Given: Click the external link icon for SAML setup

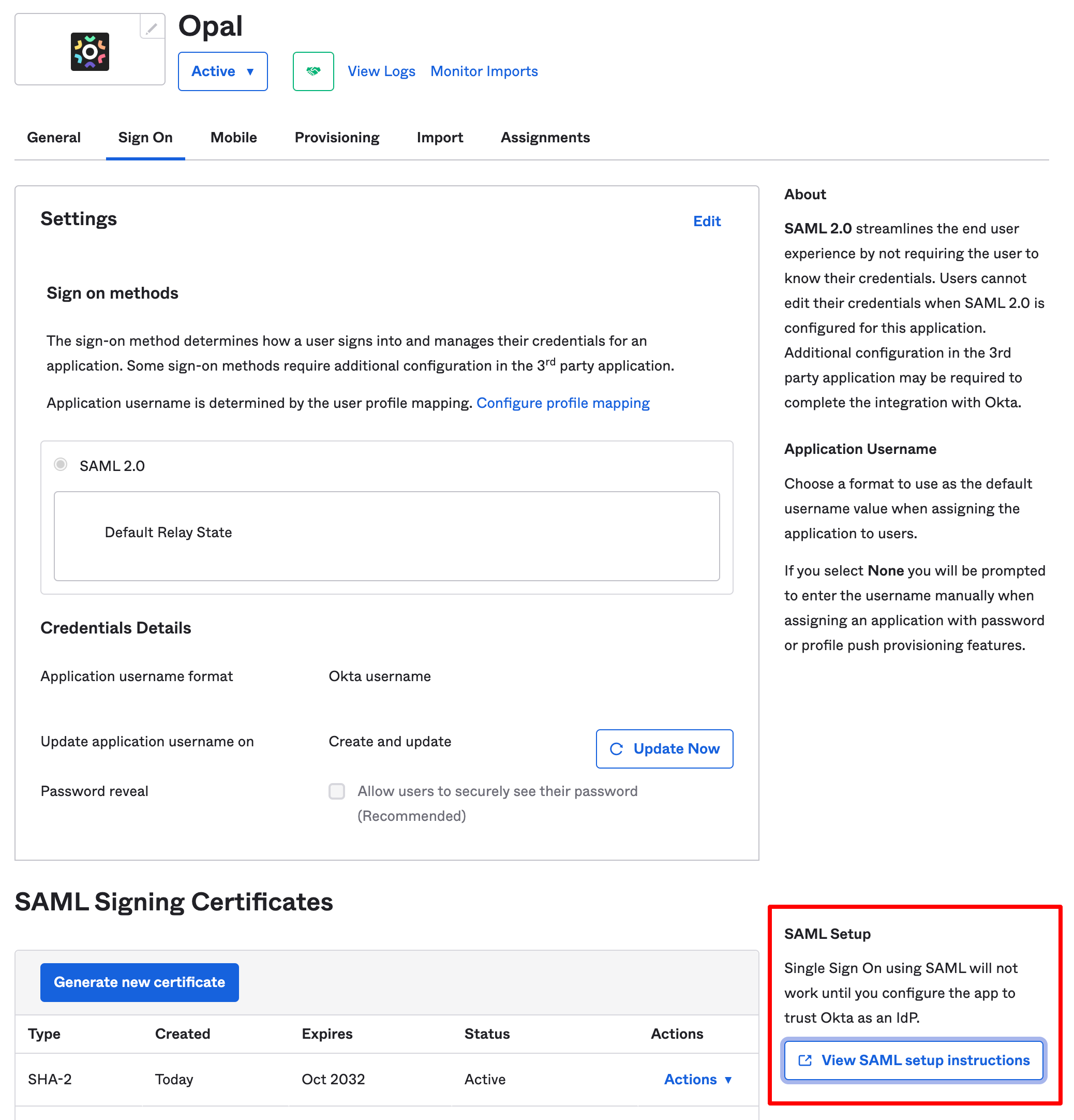Looking at the screenshot, I should click(805, 1060).
